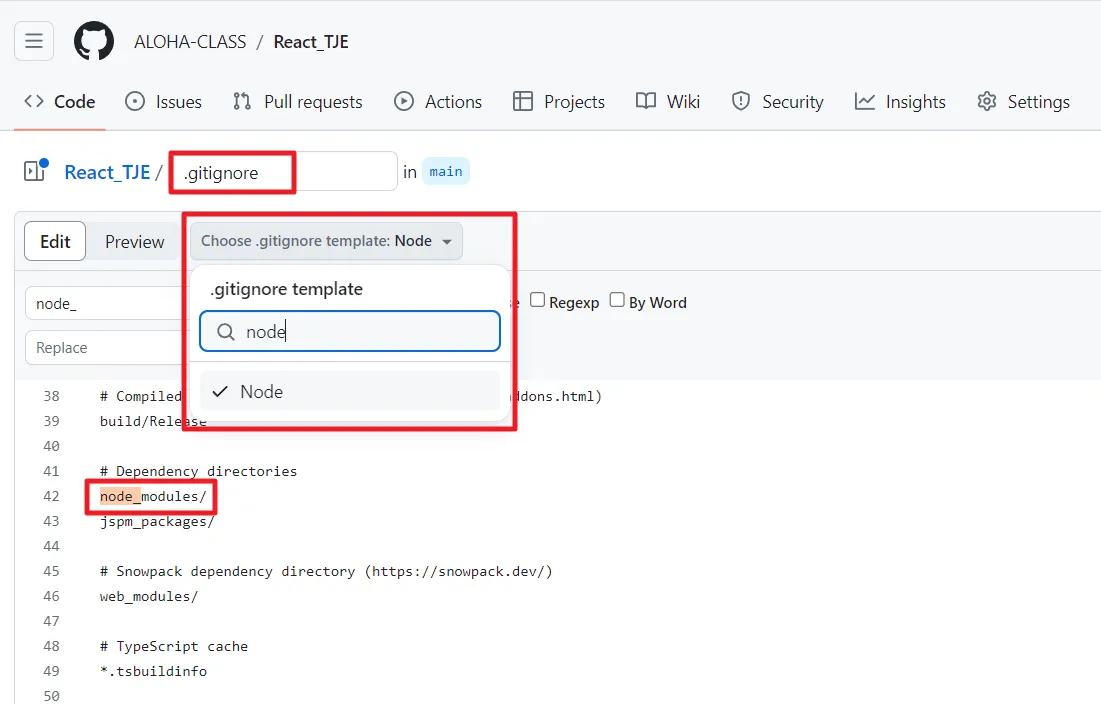Viewport: 1101px width, 704px height.
Task: Click the Wiki book icon
Action: (x=646, y=101)
